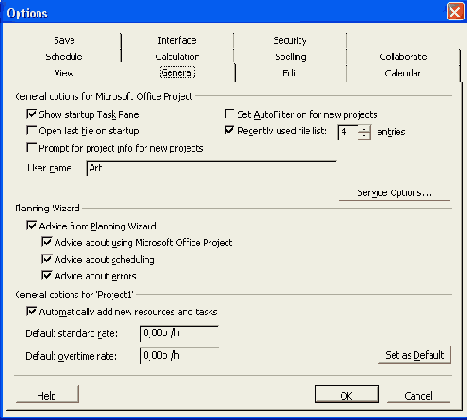Open the Calendar tab
This screenshot has width=467, height=420.
(403, 73)
